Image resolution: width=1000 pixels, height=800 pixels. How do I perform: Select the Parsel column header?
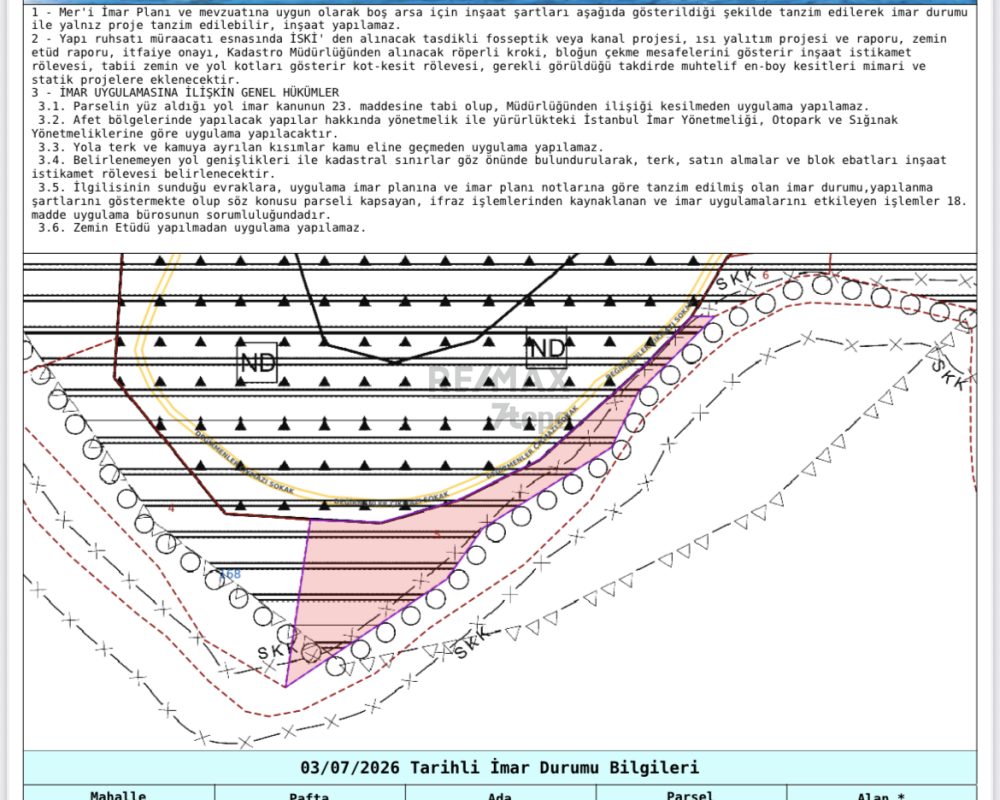(690, 795)
